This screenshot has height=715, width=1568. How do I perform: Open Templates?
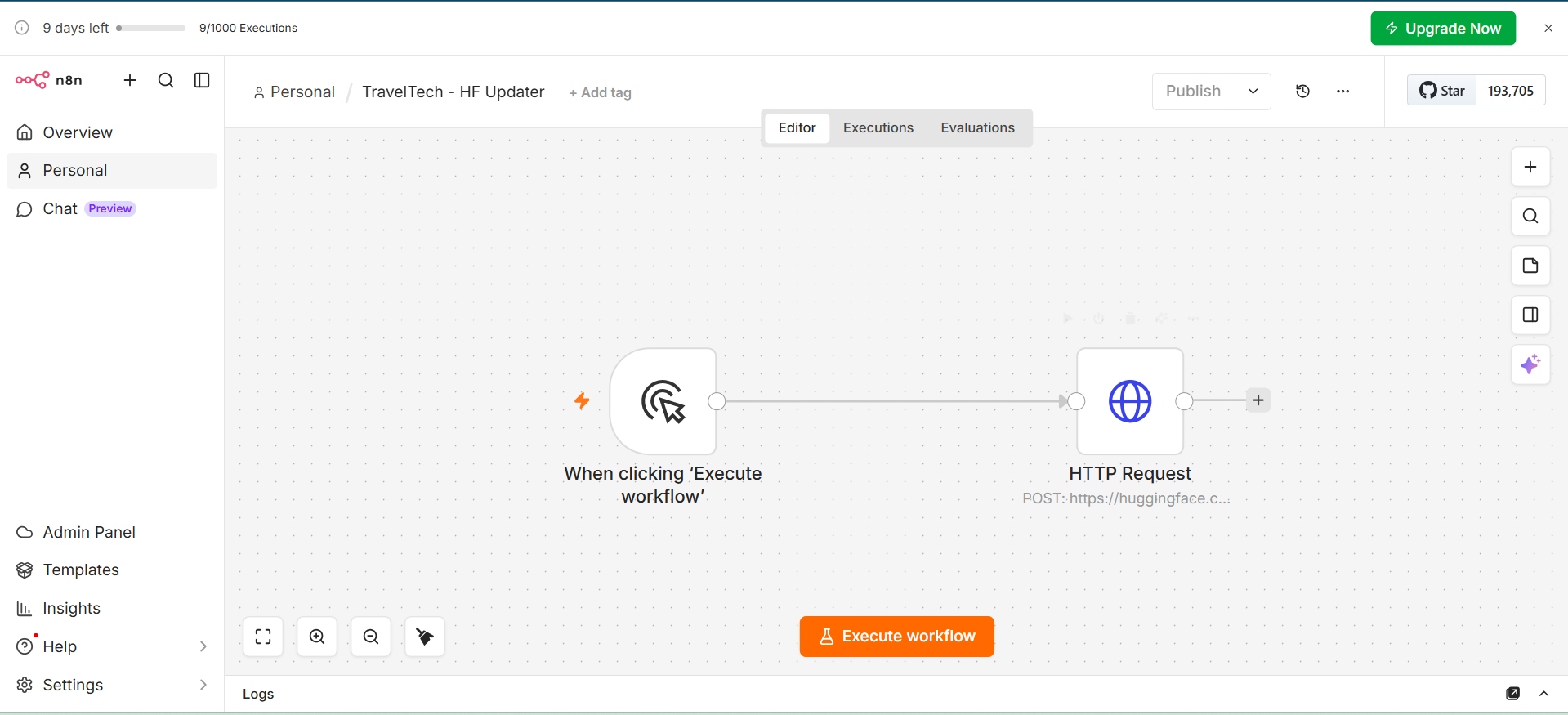coord(112,570)
